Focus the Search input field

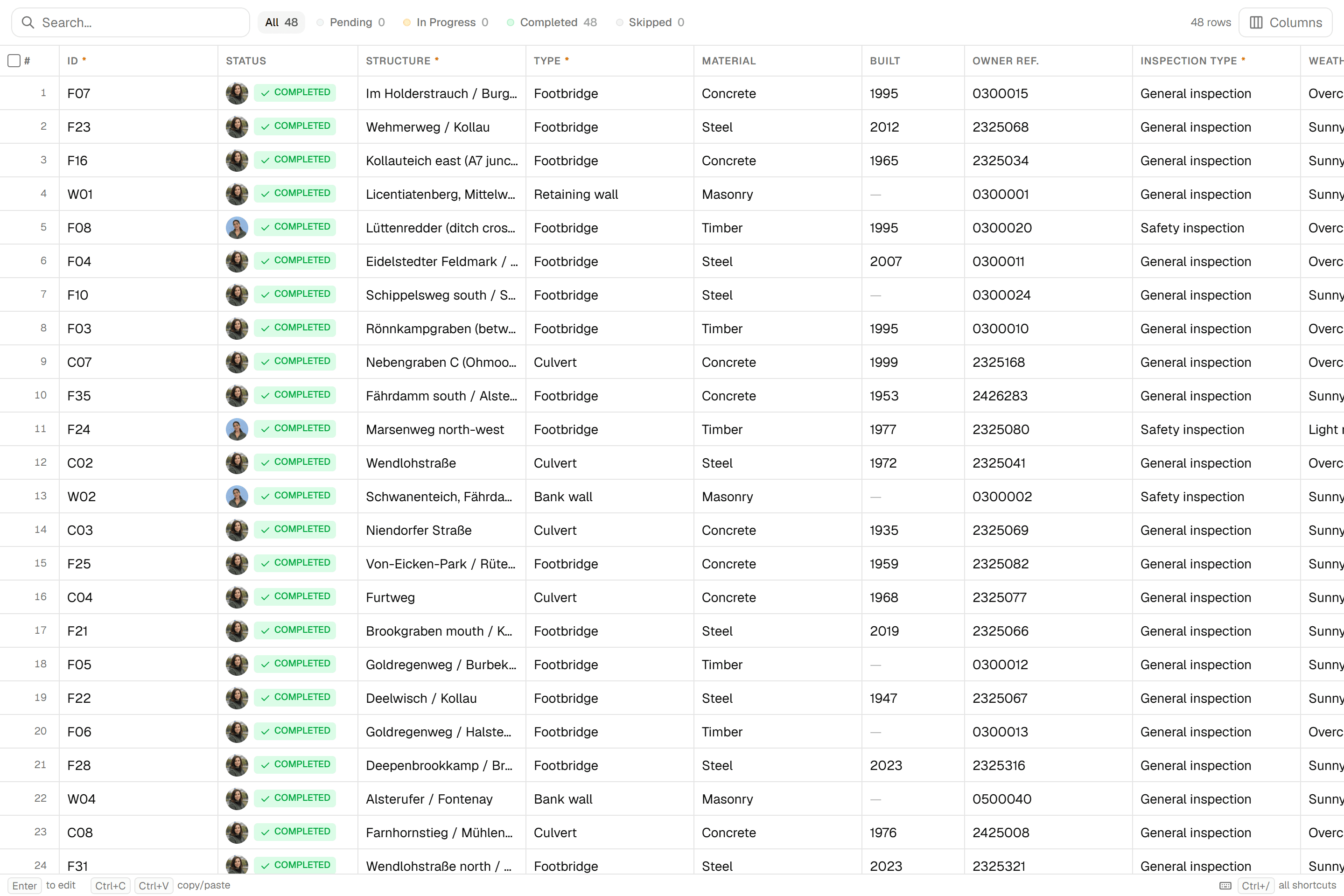pos(131,22)
